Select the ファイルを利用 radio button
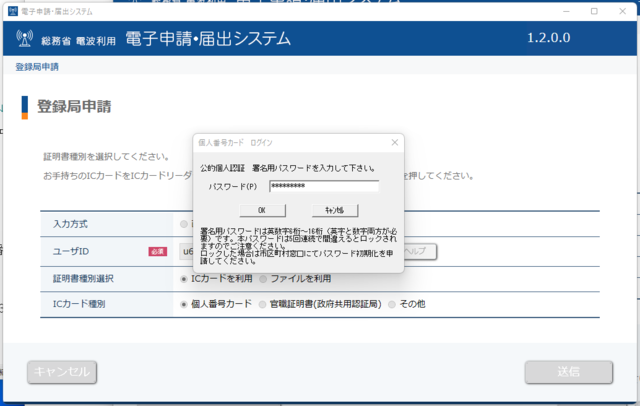Viewport: 640px width, 406px height. [263, 279]
